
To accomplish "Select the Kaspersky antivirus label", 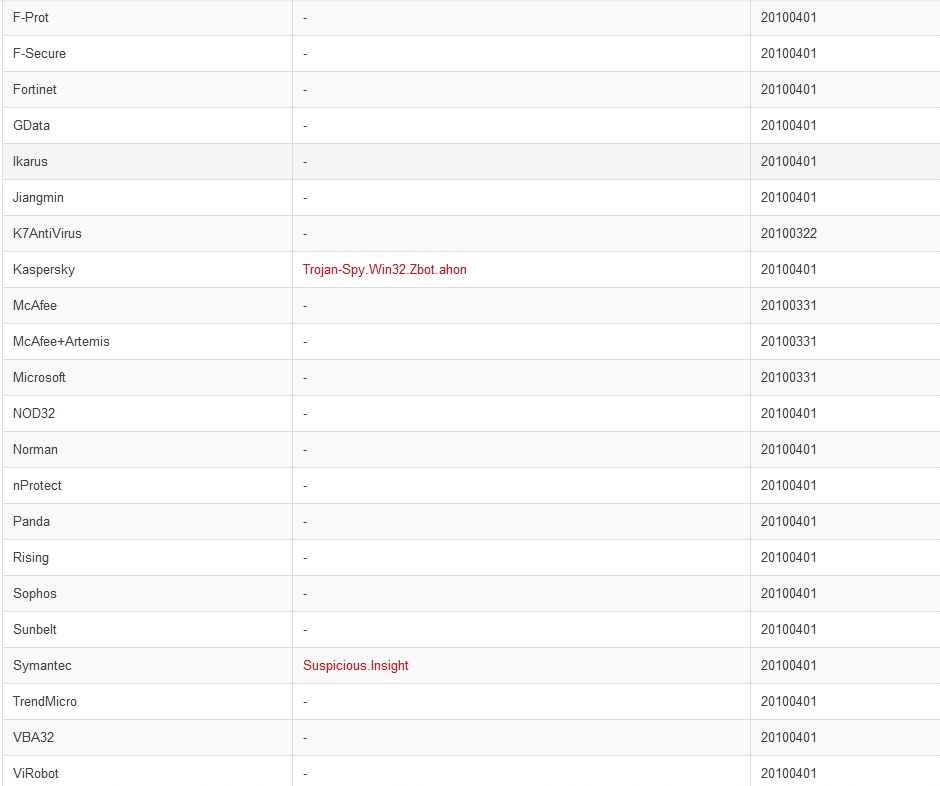I will pyautogui.click(x=44, y=269).
